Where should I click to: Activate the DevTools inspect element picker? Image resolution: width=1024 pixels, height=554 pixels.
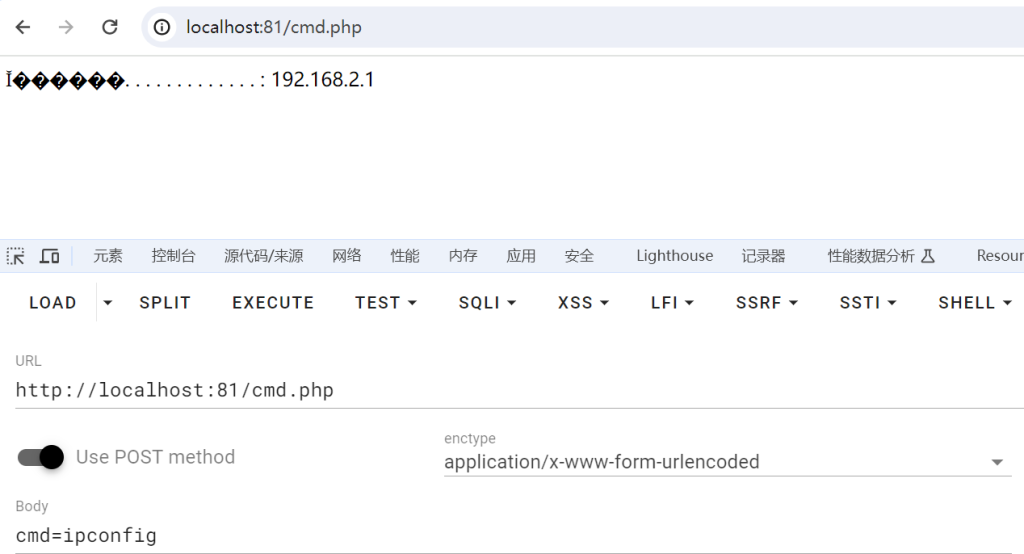point(16,256)
